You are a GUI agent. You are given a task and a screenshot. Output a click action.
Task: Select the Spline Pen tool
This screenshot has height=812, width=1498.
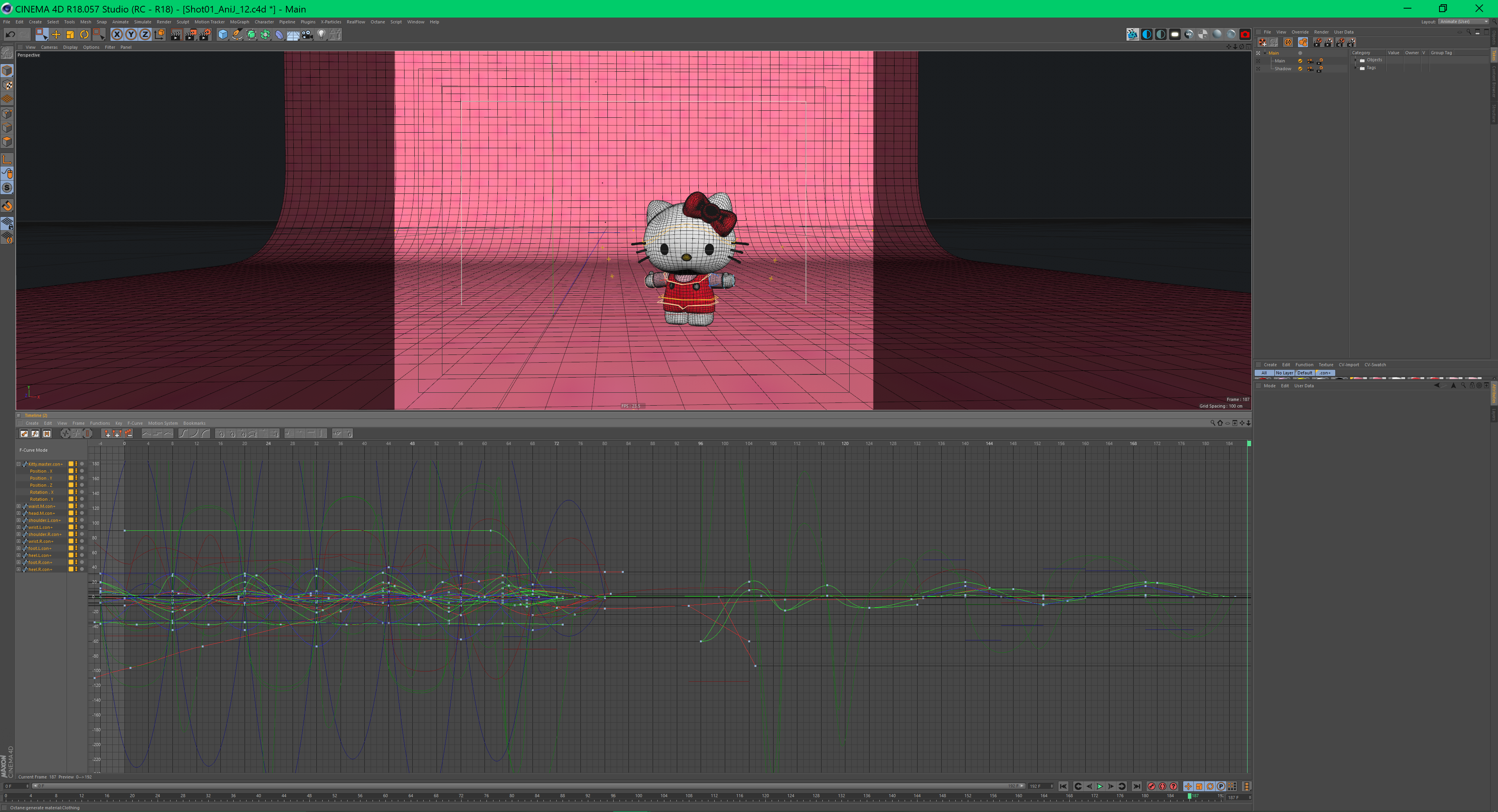click(237, 35)
